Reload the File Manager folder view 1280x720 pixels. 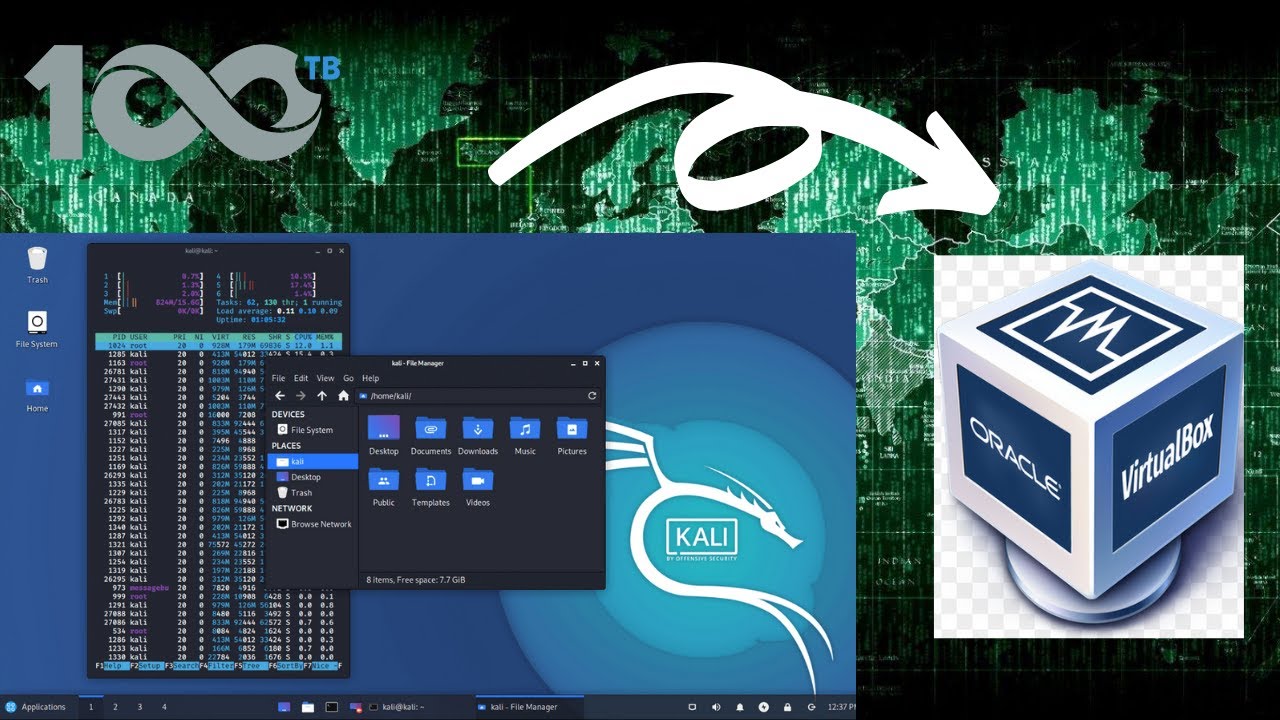pos(592,396)
